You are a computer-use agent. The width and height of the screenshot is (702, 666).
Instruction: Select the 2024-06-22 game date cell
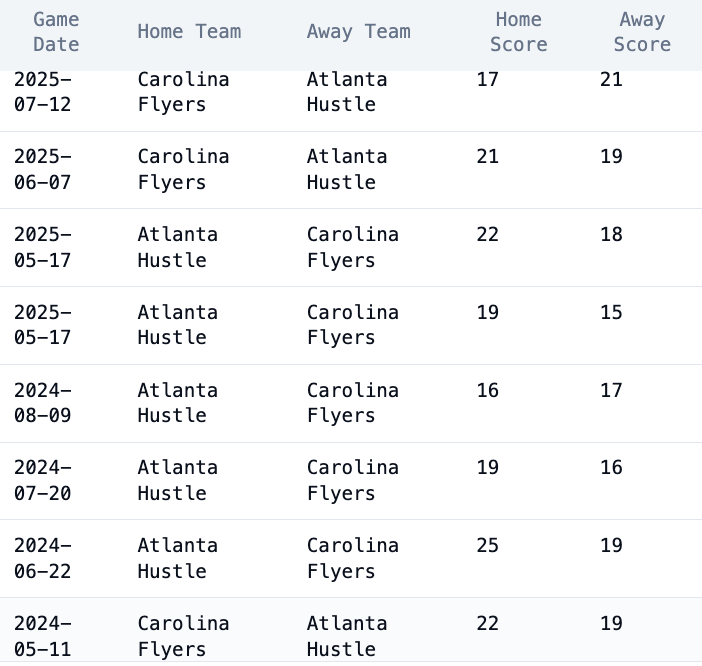point(43,558)
